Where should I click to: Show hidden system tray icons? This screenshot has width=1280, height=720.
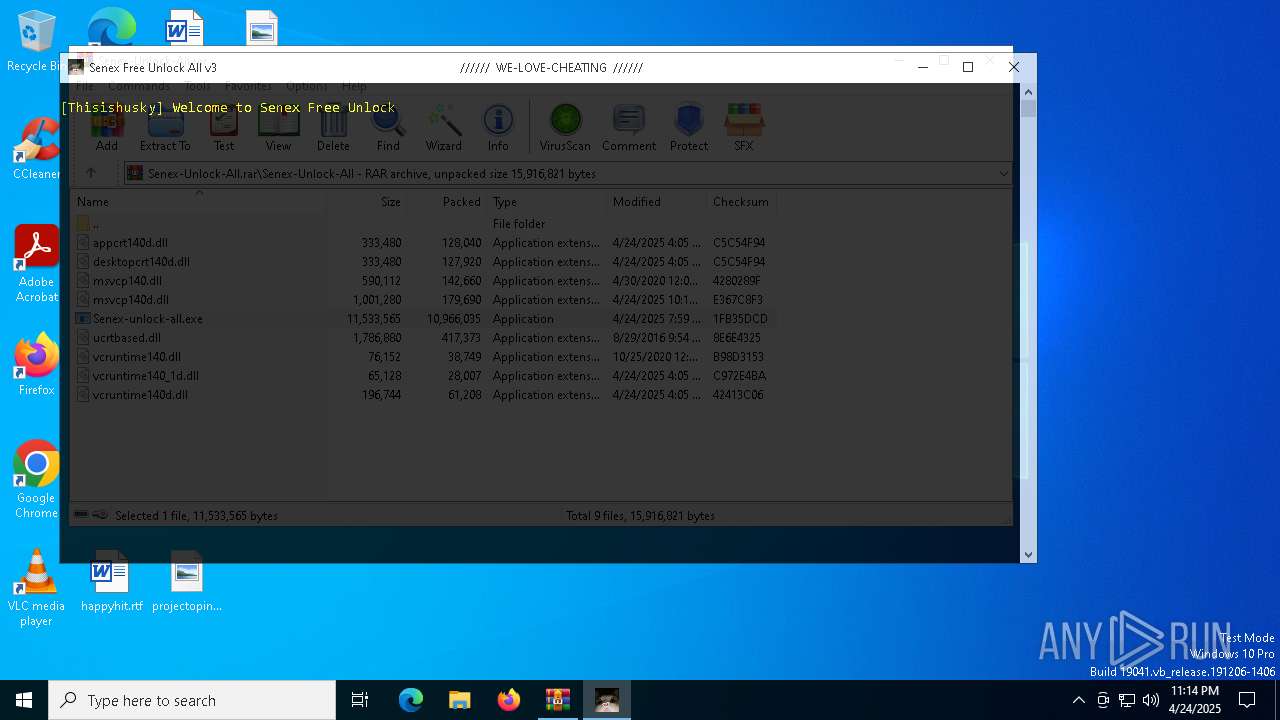point(1078,700)
